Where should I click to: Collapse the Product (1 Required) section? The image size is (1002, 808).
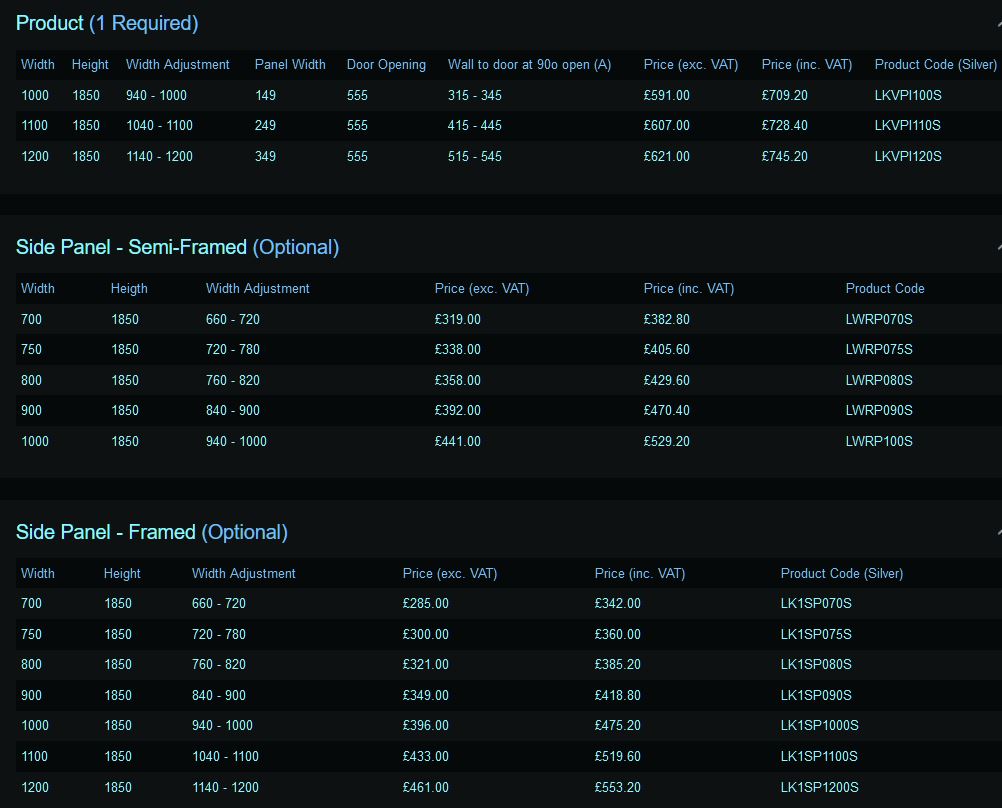click(x=998, y=23)
